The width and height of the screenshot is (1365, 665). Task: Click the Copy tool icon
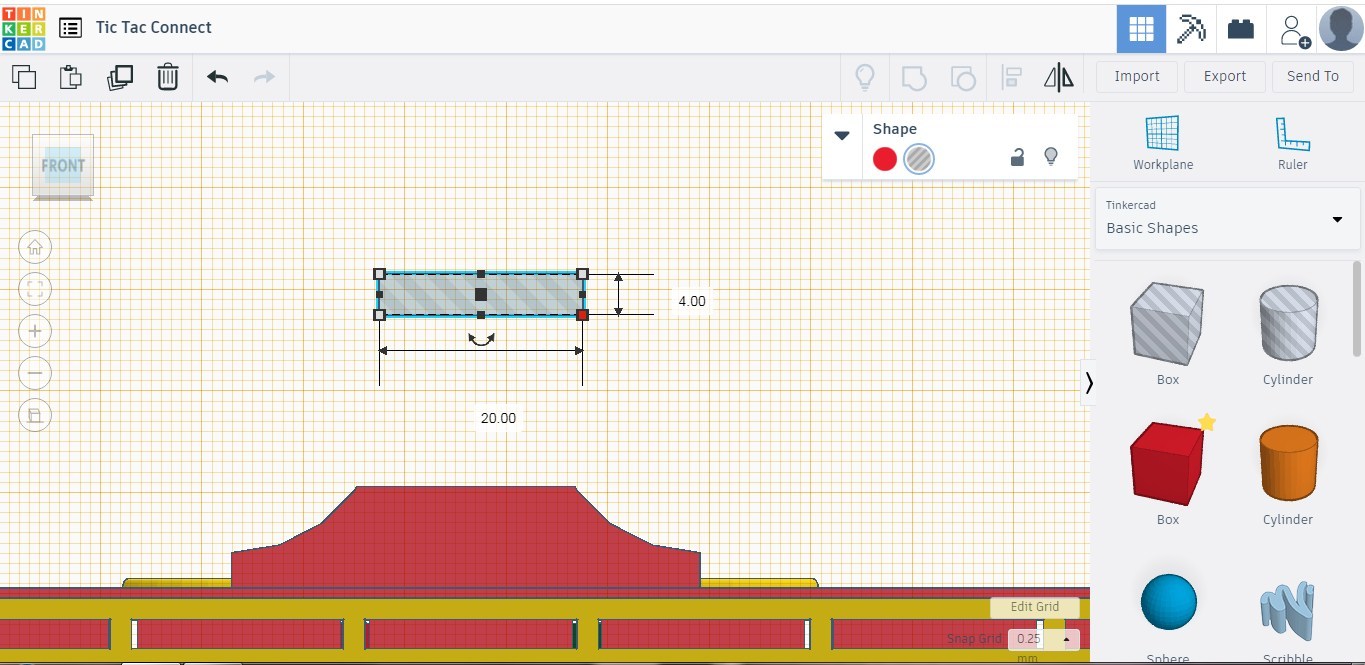pyautogui.click(x=24, y=77)
